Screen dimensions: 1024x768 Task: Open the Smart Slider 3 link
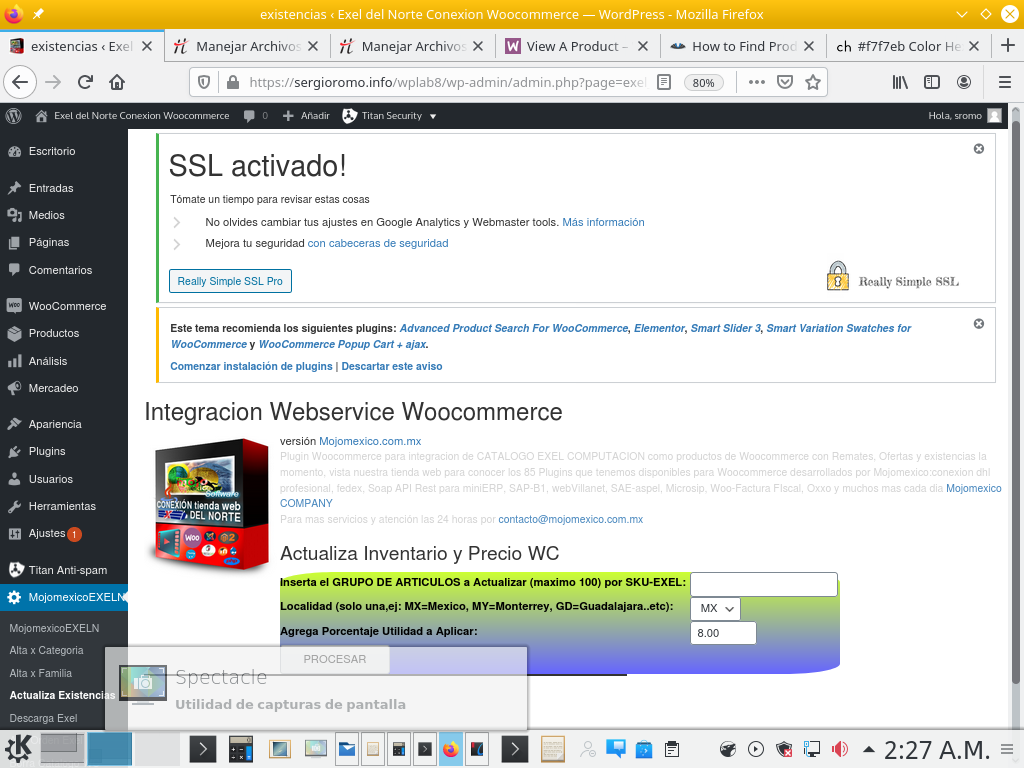(726, 328)
